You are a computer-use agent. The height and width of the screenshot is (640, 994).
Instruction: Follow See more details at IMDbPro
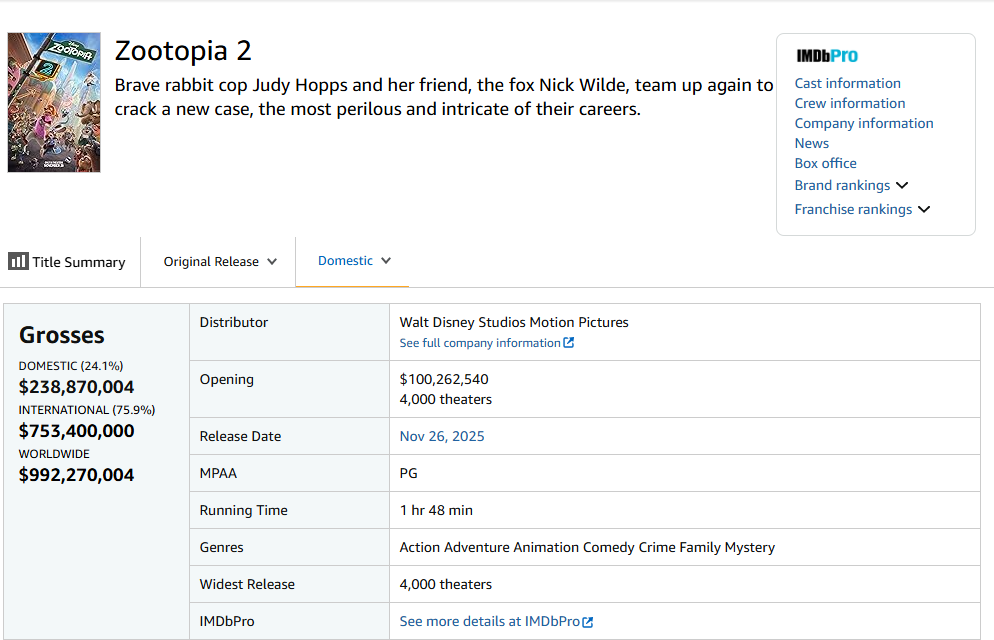click(x=489, y=622)
